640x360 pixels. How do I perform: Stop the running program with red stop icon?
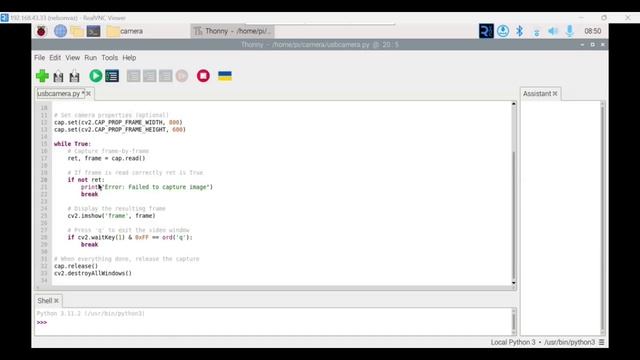tap(203, 76)
